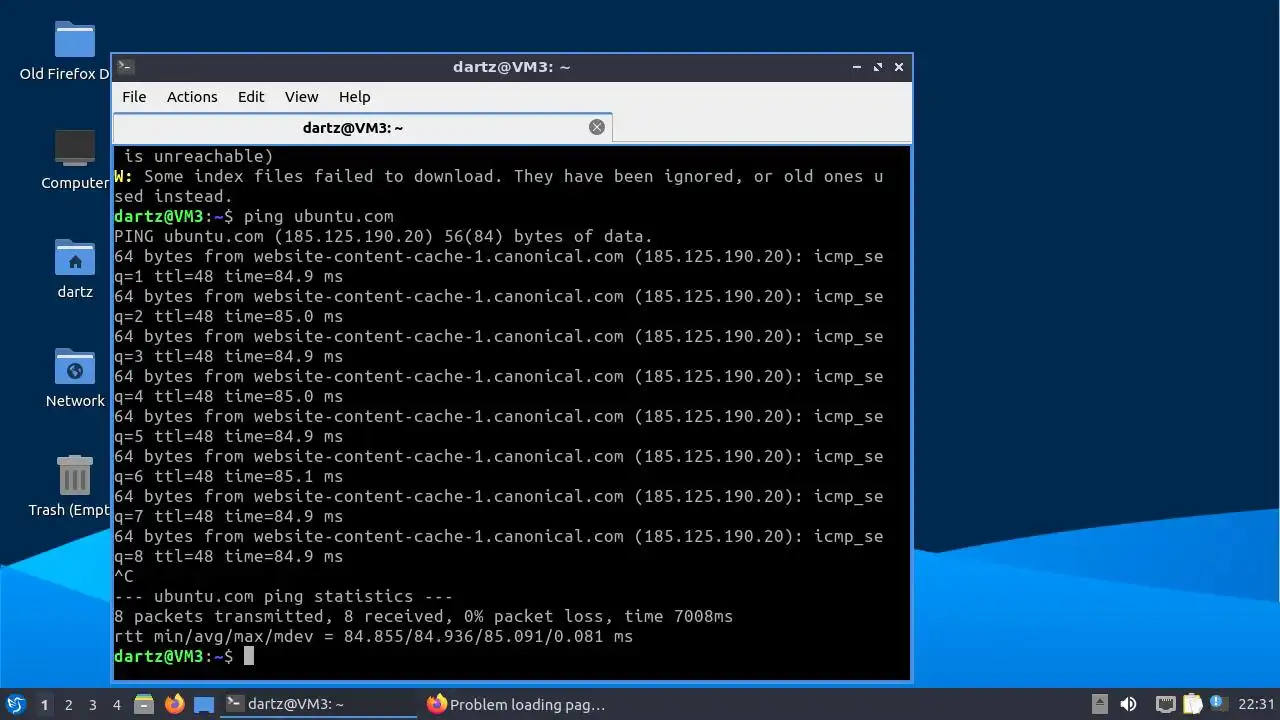Close the terminal window
The image size is (1280, 720).
tap(899, 67)
